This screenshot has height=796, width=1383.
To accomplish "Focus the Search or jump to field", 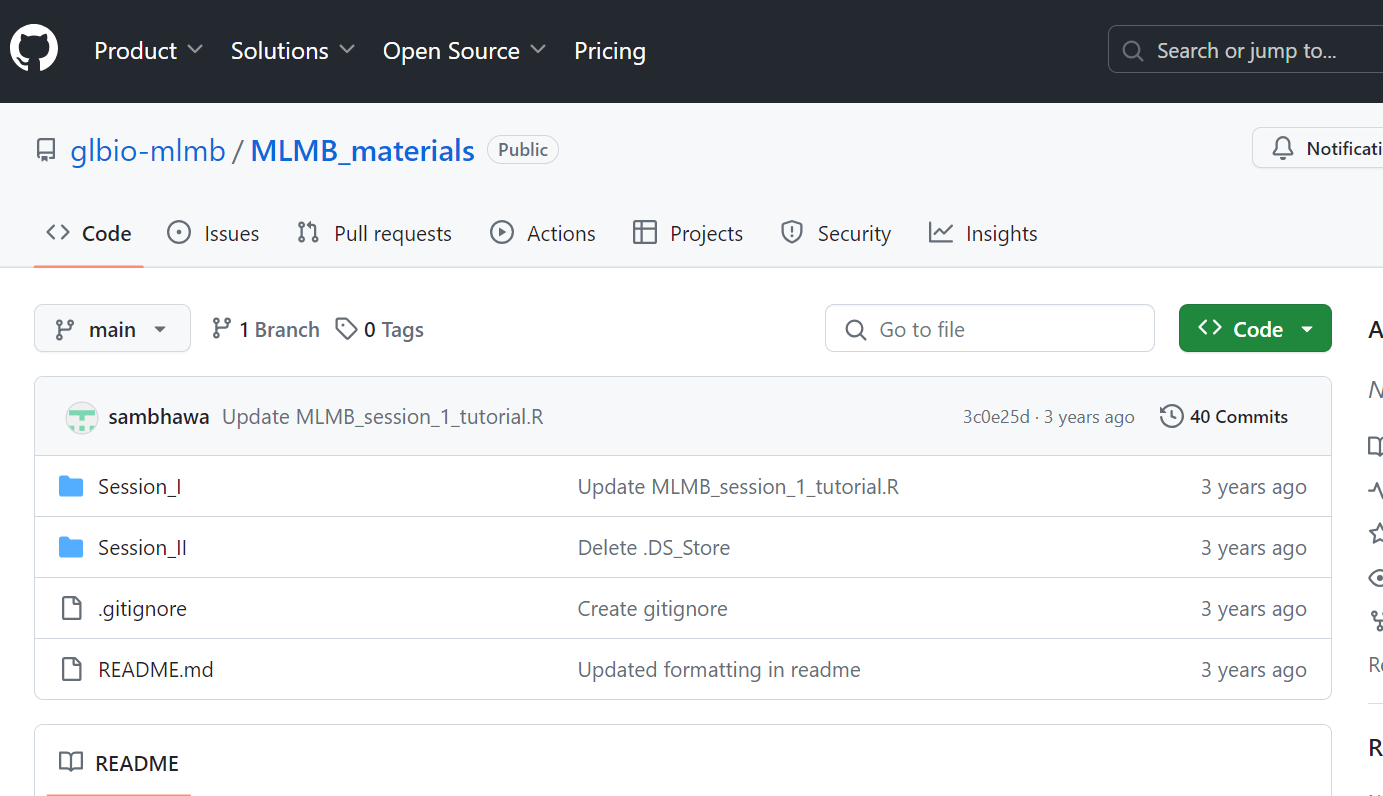I will click(1246, 50).
